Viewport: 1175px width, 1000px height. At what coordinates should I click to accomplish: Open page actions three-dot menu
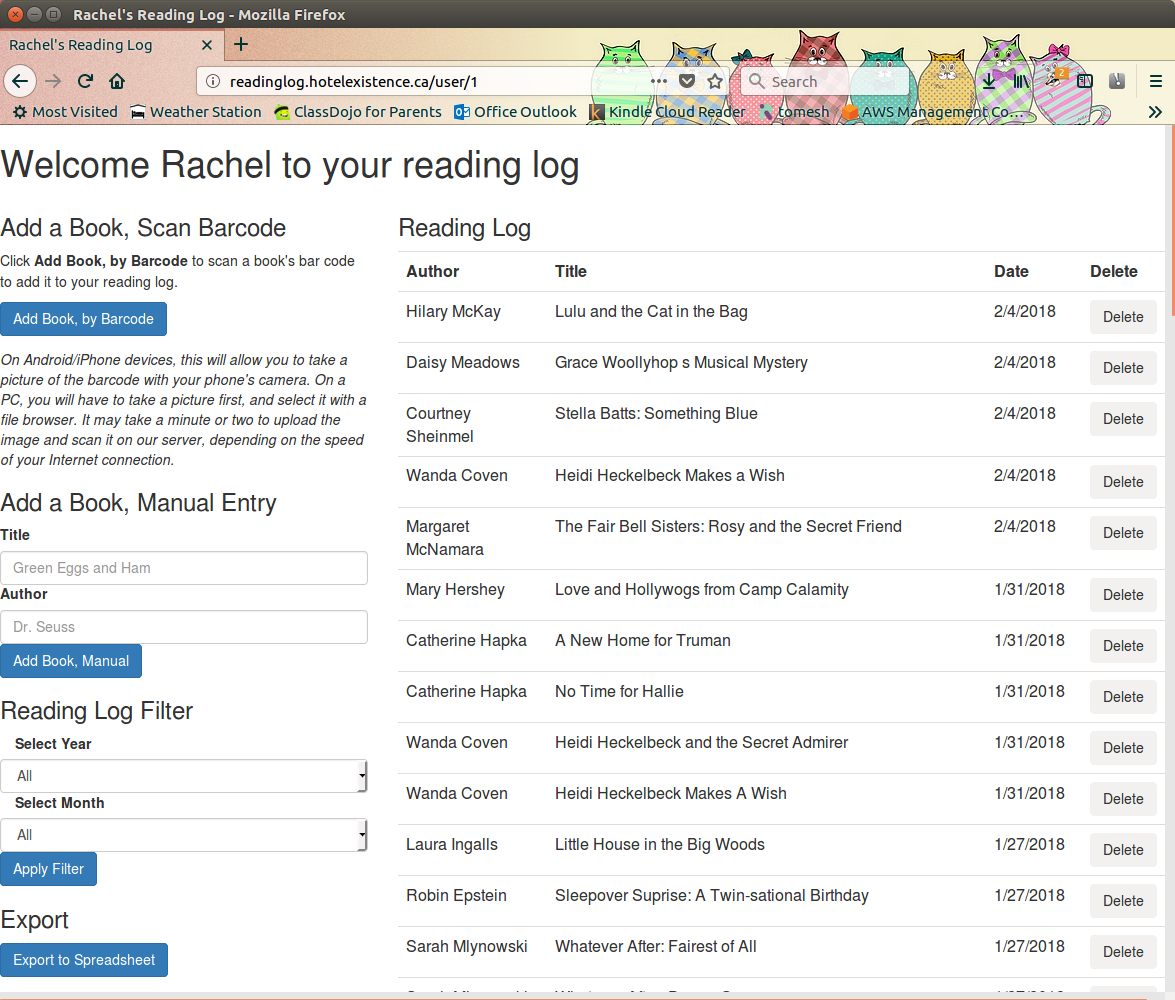click(659, 81)
